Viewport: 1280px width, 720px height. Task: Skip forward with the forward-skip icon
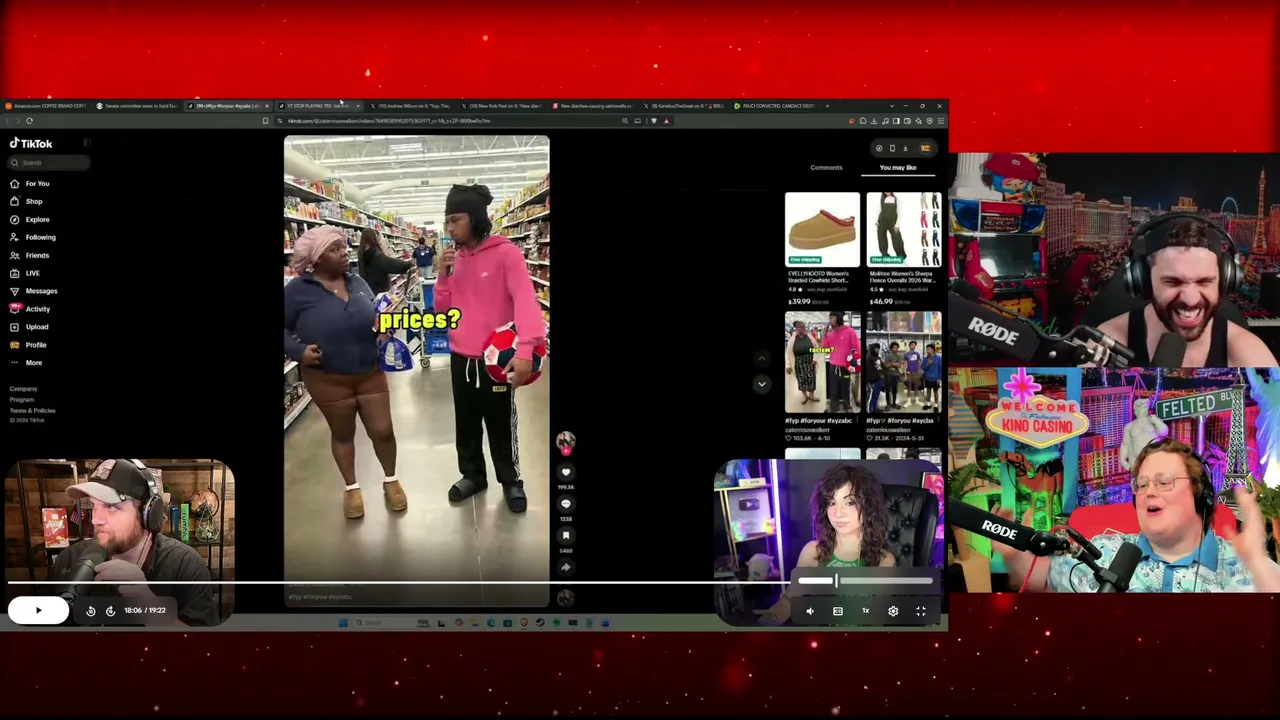coord(110,611)
